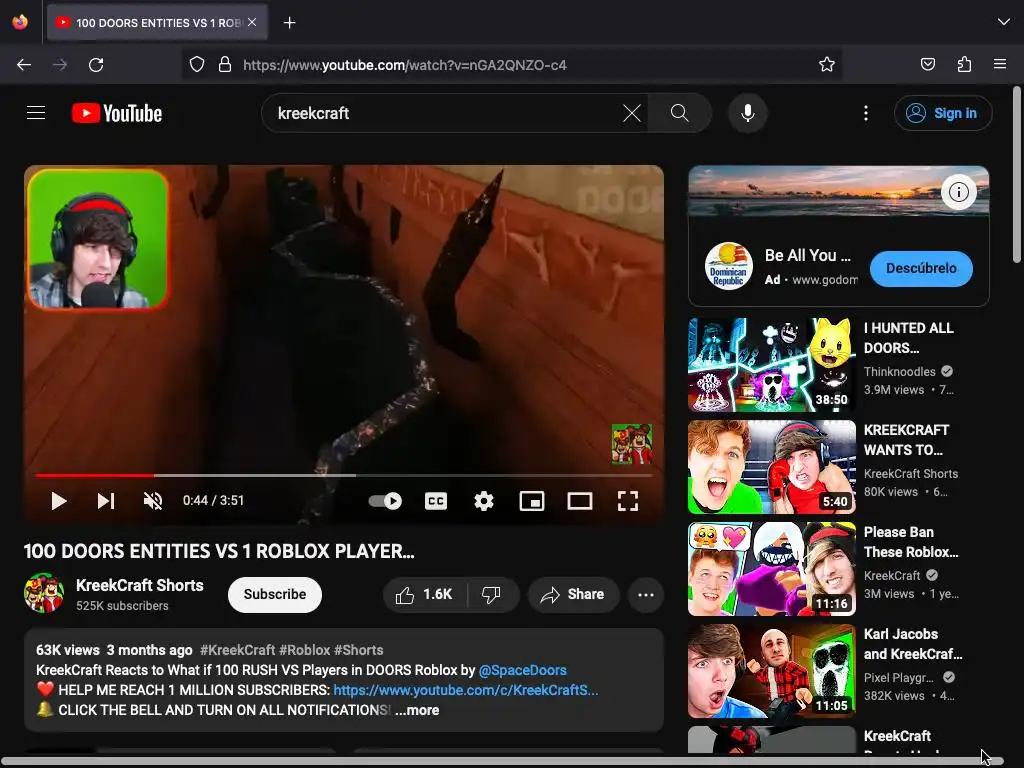Open KreekCraft Shorts channel name link
This screenshot has height=768, width=1024.
pyautogui.click(x=140, y=585)
